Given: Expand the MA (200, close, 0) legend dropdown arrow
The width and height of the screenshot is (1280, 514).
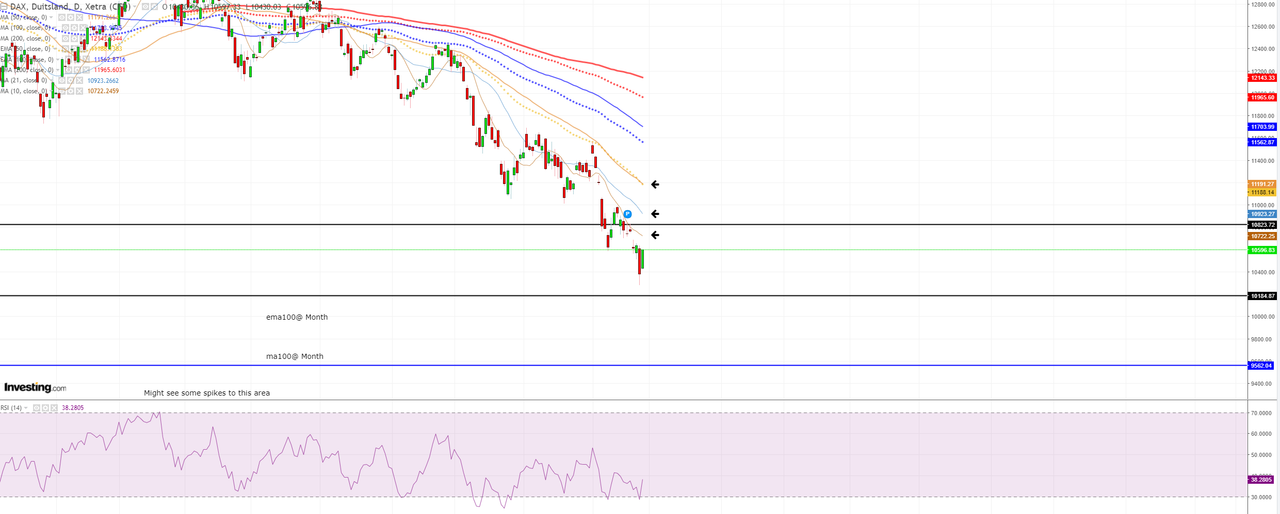Looking at the screenshot, I should coord(55,38).
